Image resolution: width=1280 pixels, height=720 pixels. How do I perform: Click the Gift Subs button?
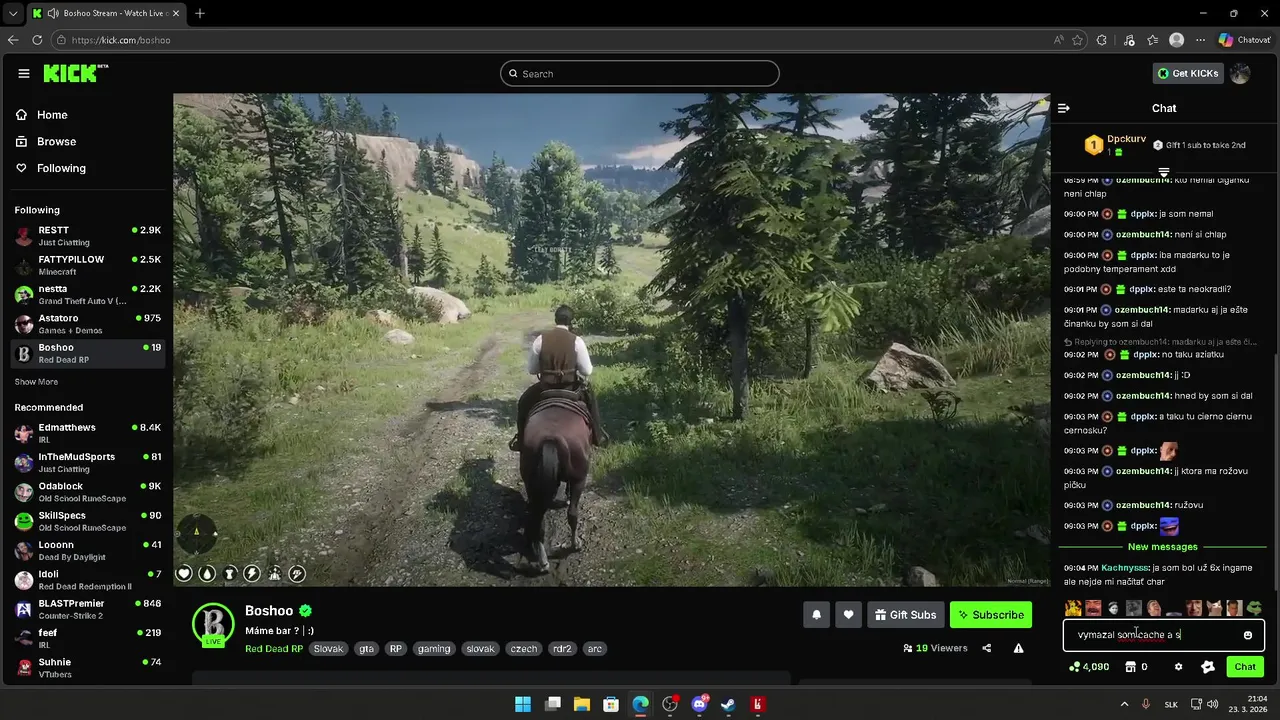point(905,615)
